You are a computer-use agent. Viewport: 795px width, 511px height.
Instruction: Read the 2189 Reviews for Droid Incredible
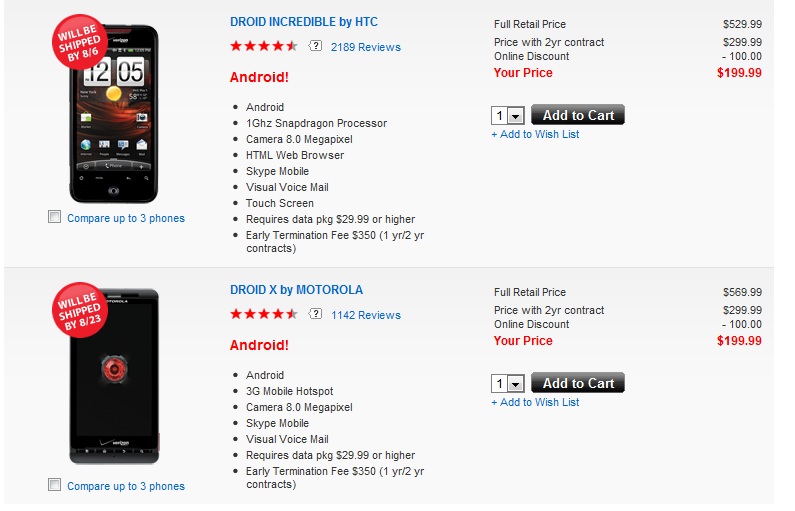coord(366,47)
